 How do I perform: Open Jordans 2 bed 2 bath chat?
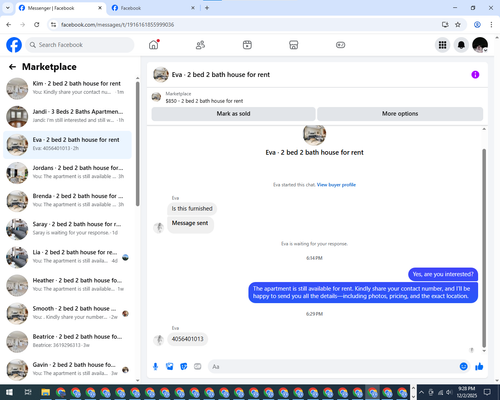[x=67, y=173]
